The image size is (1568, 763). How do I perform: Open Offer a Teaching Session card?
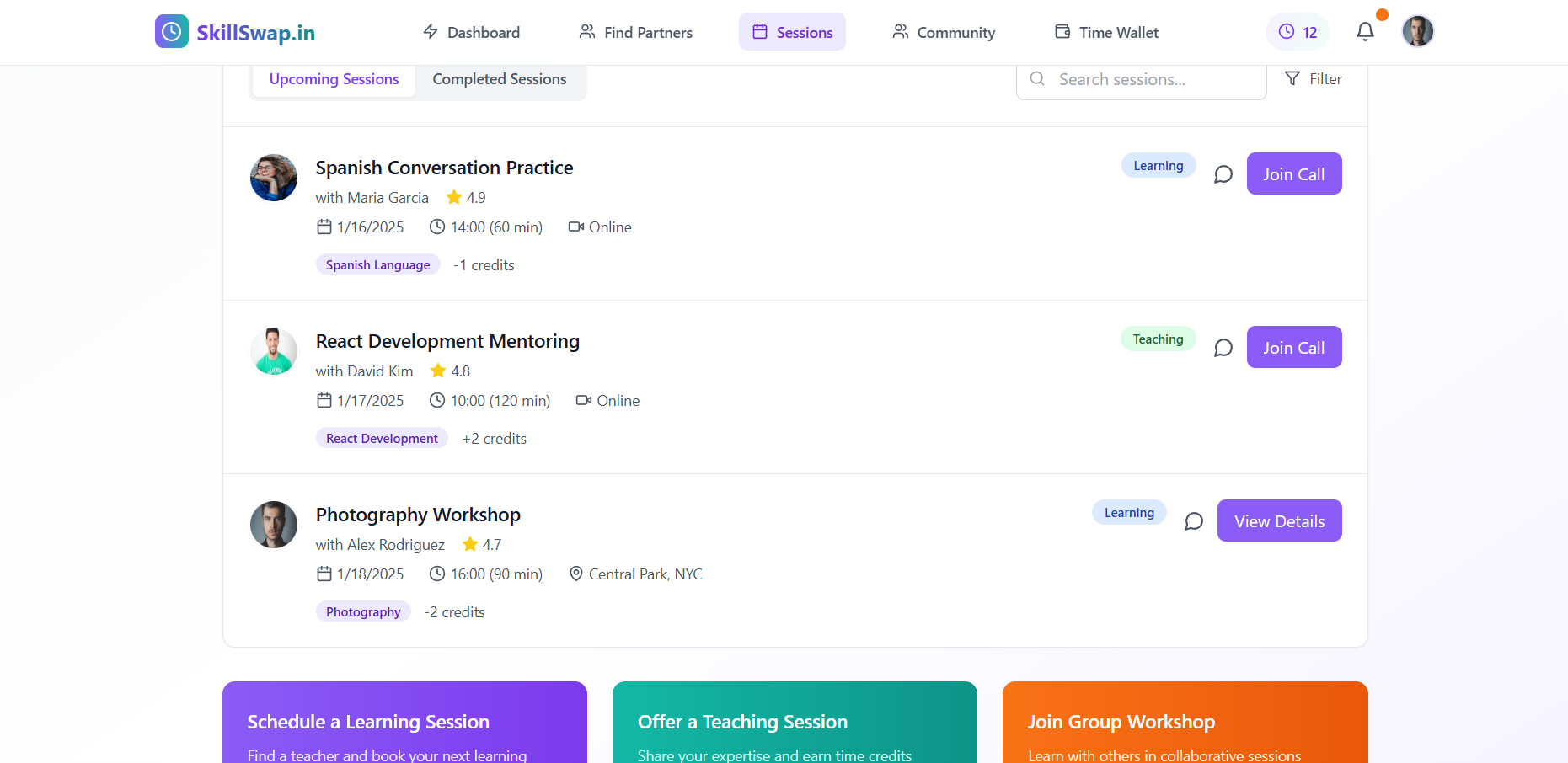pos(795,723)
